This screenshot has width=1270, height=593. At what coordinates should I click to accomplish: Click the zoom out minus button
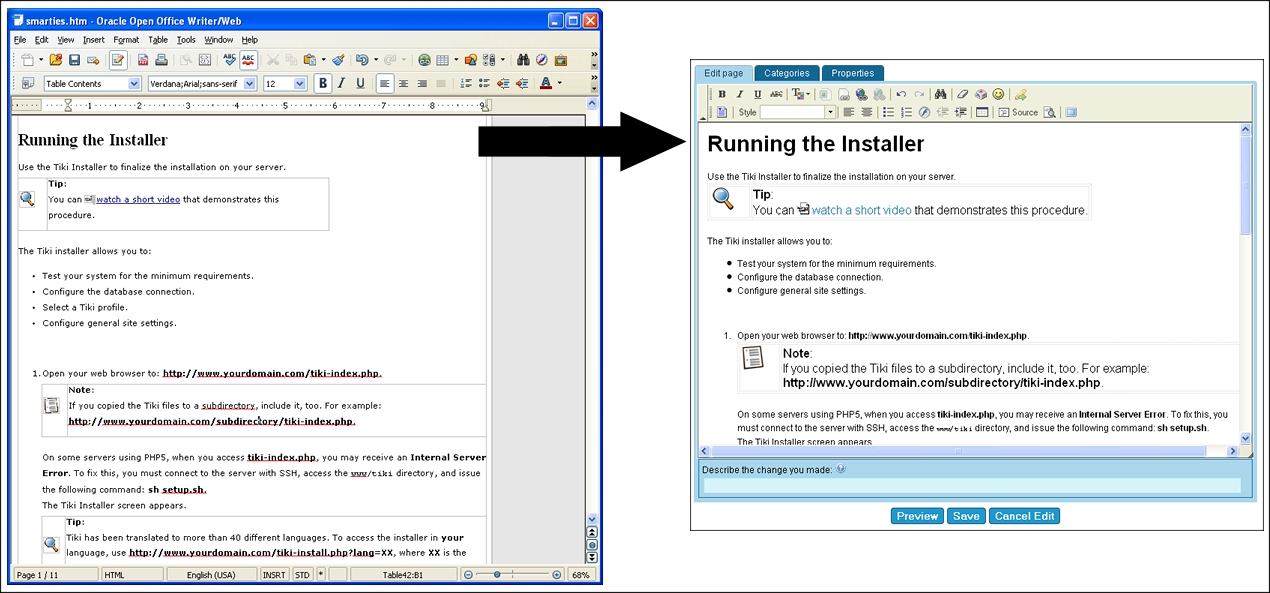[467, 575]
